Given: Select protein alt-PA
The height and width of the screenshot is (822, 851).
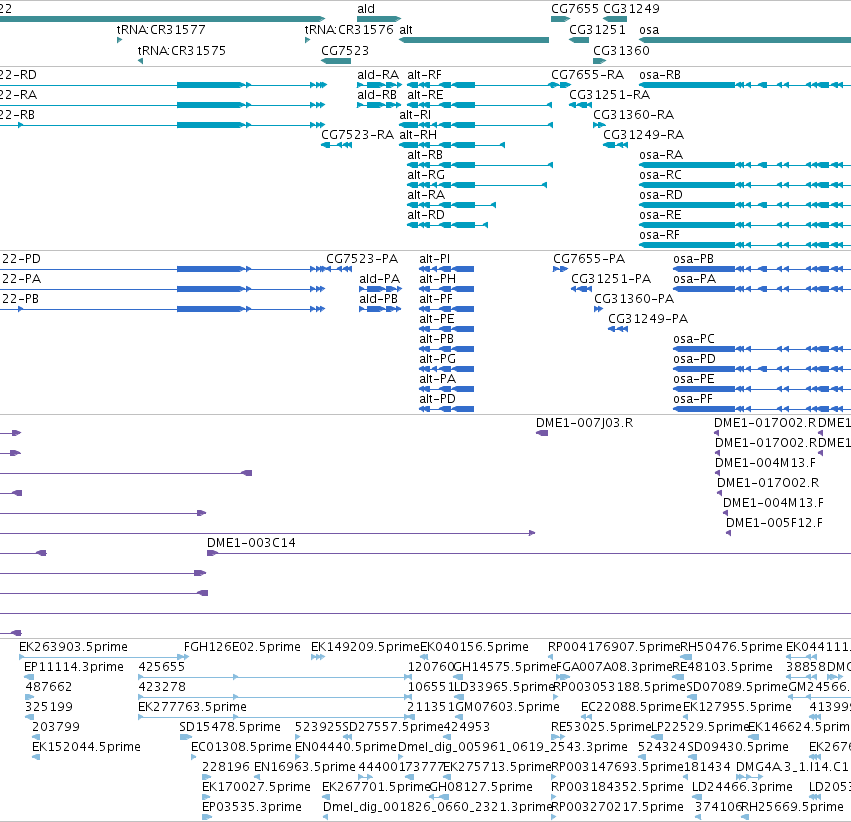Looking at the screenshot, I should [437, 379].
